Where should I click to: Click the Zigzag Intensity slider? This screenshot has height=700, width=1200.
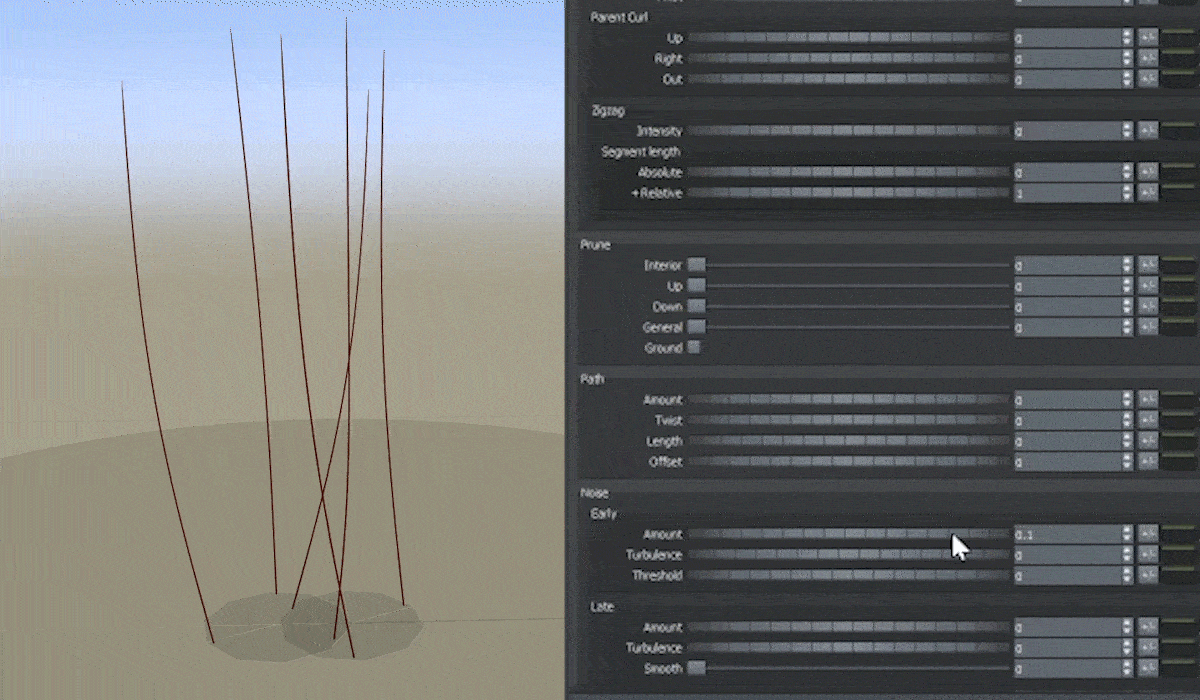pyautogui.click(x=849, y=131)
